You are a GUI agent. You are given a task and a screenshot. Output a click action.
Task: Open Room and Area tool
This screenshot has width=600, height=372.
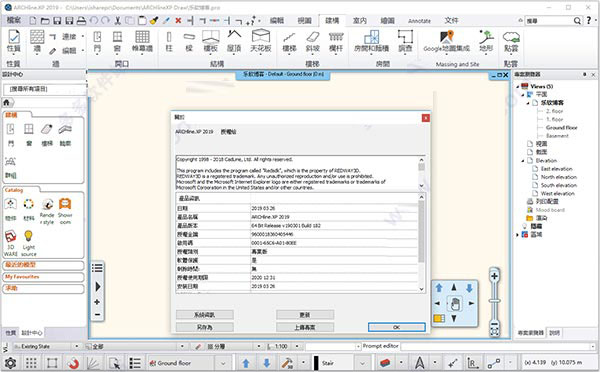click(x=371, y=41)
